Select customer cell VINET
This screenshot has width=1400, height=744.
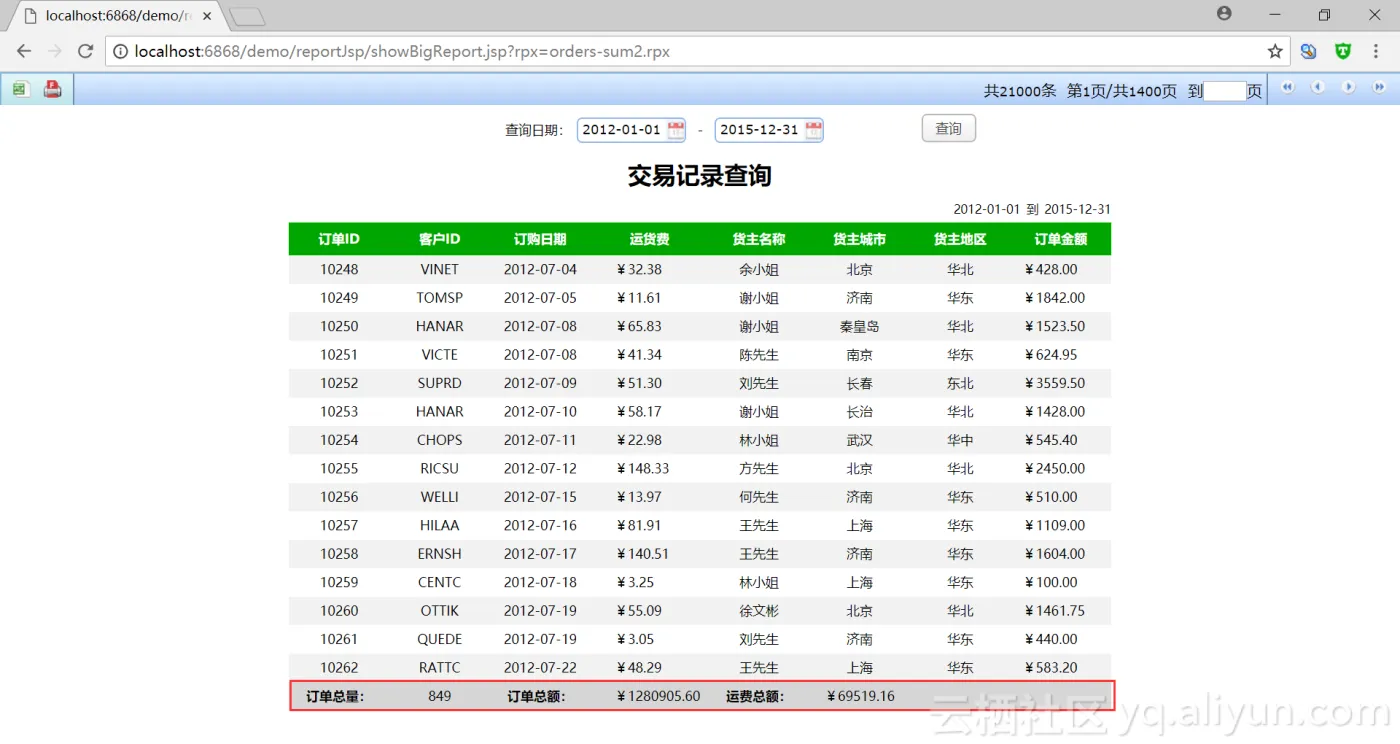coord(439,269)
